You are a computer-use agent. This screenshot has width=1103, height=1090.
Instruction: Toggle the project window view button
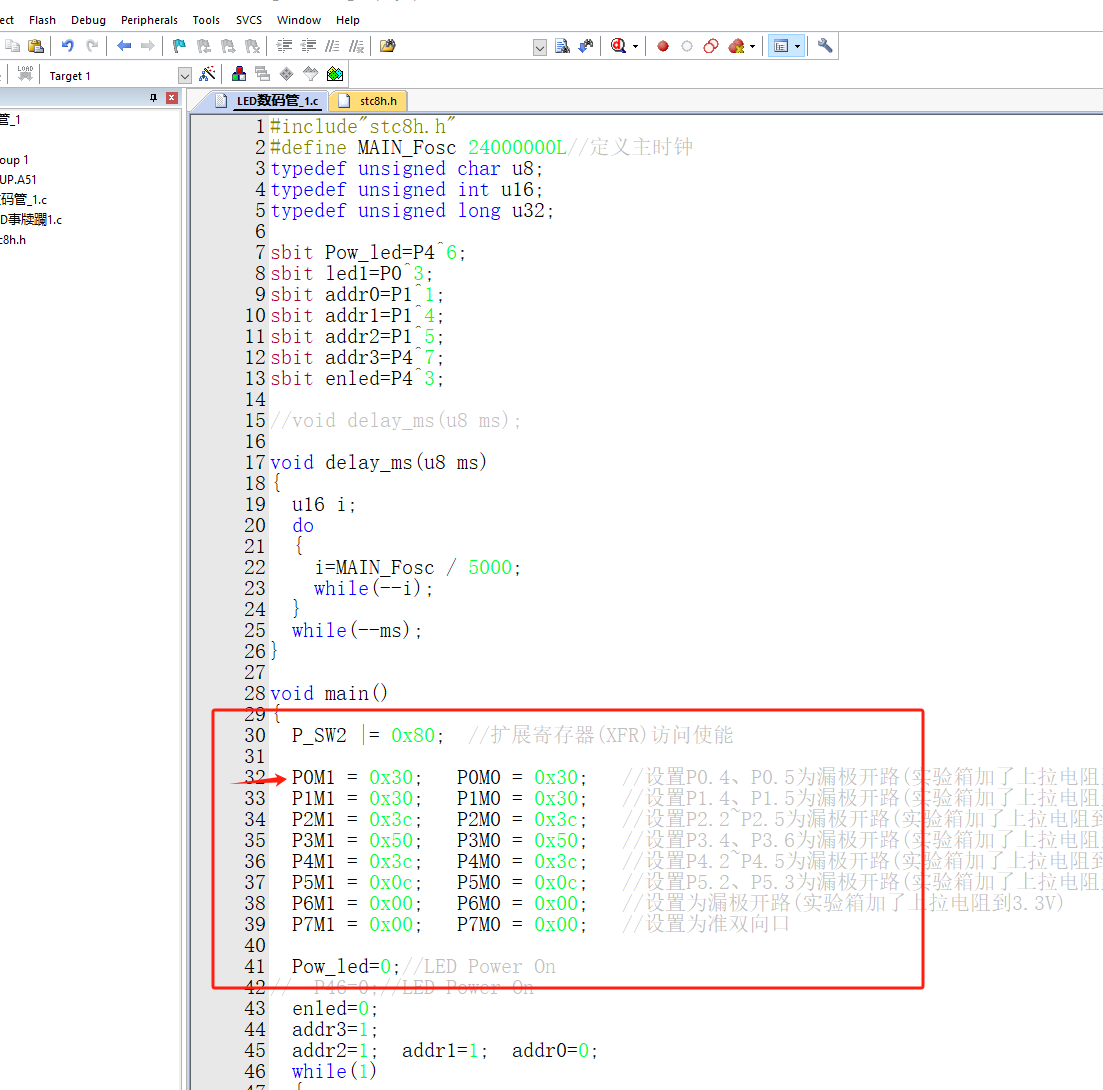coord(781,46)
